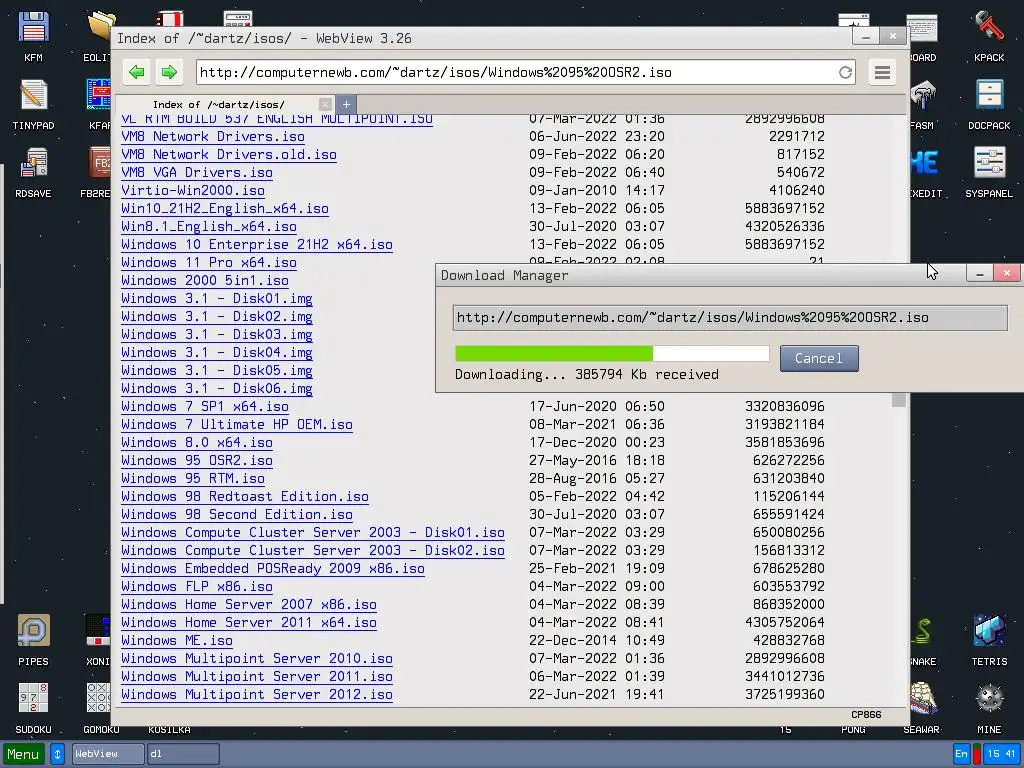Click the WebView page vertical scrollbar thumb
Image resolution: width=1024 pixels, height=768 pixels.
pyautogui.click(x=899, y=400)
